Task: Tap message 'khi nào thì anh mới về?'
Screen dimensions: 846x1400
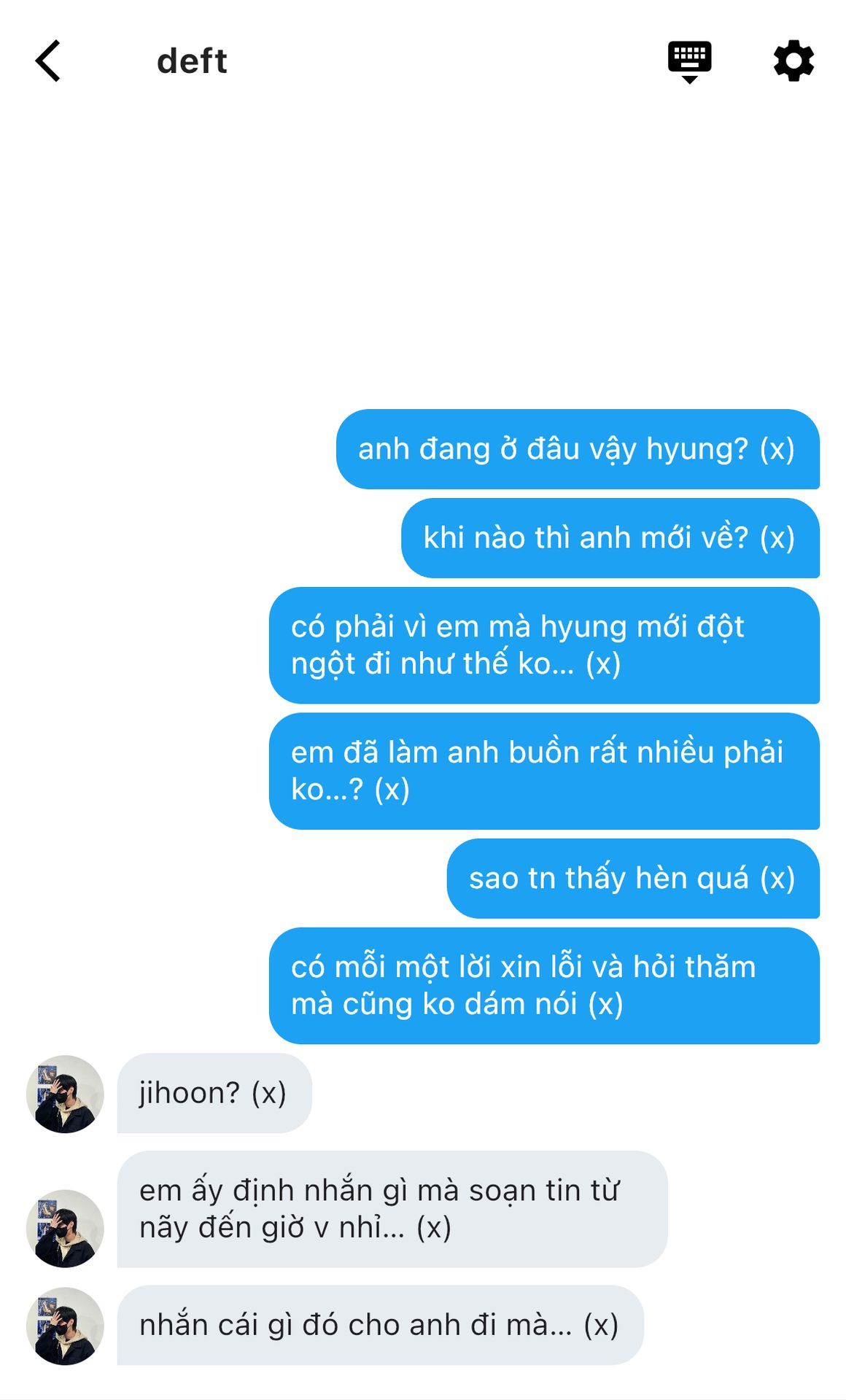Action: (x=610, y=538)
